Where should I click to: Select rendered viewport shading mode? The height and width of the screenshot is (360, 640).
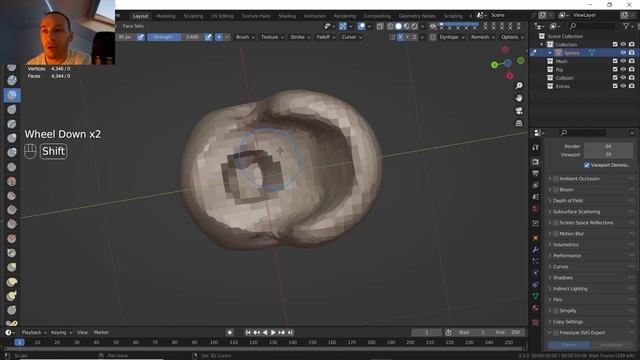(415, 26)
